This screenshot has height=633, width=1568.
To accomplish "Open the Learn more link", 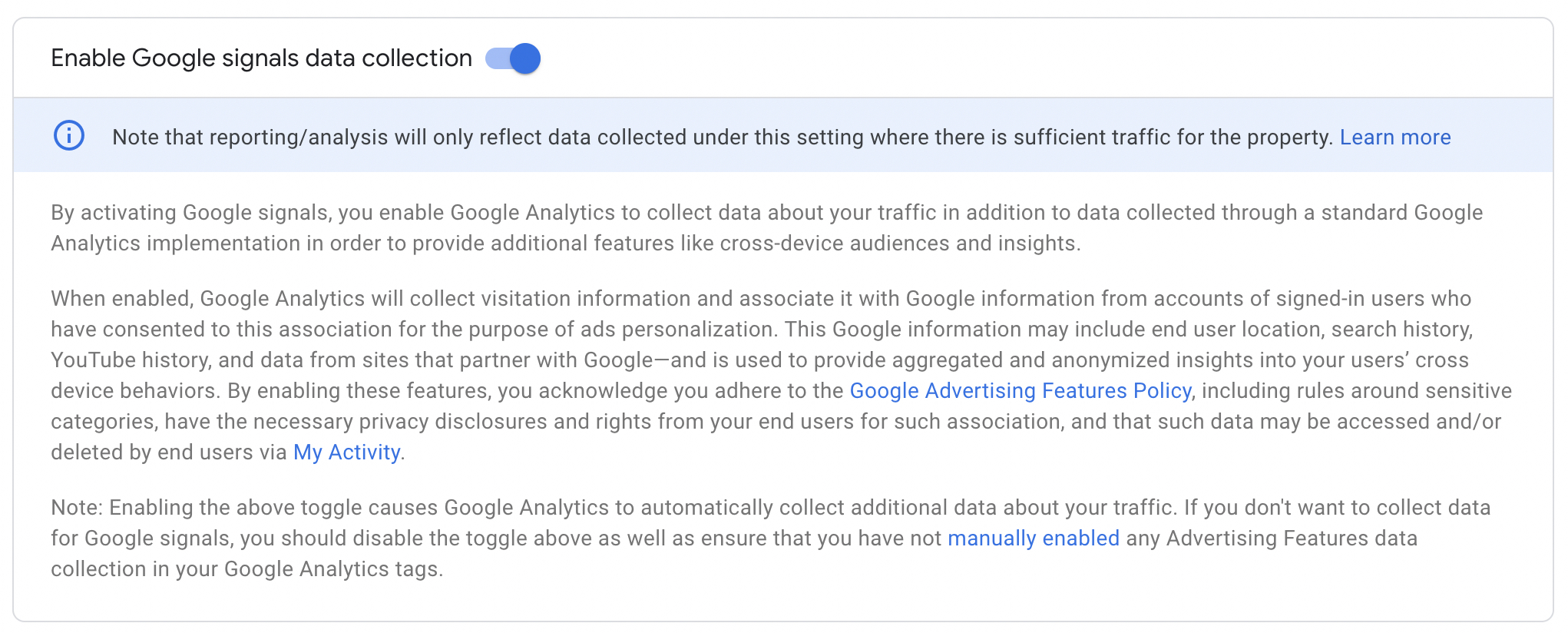I will coord(1395,137).
